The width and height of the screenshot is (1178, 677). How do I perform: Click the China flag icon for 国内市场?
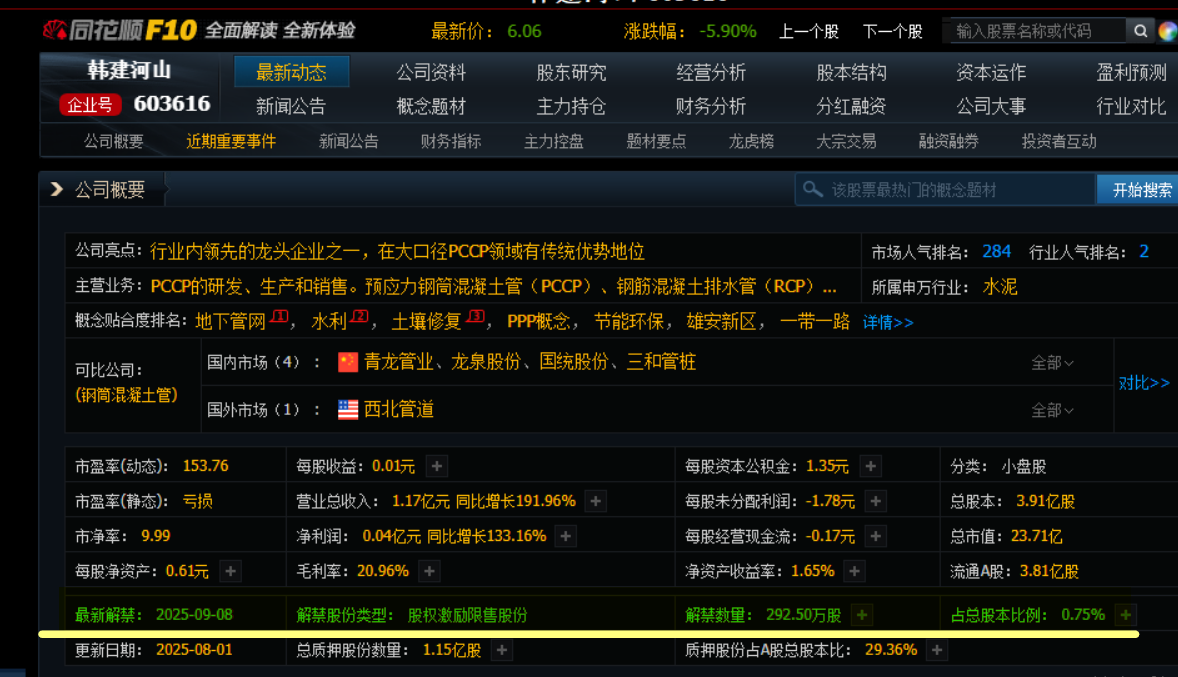point(348,362)
